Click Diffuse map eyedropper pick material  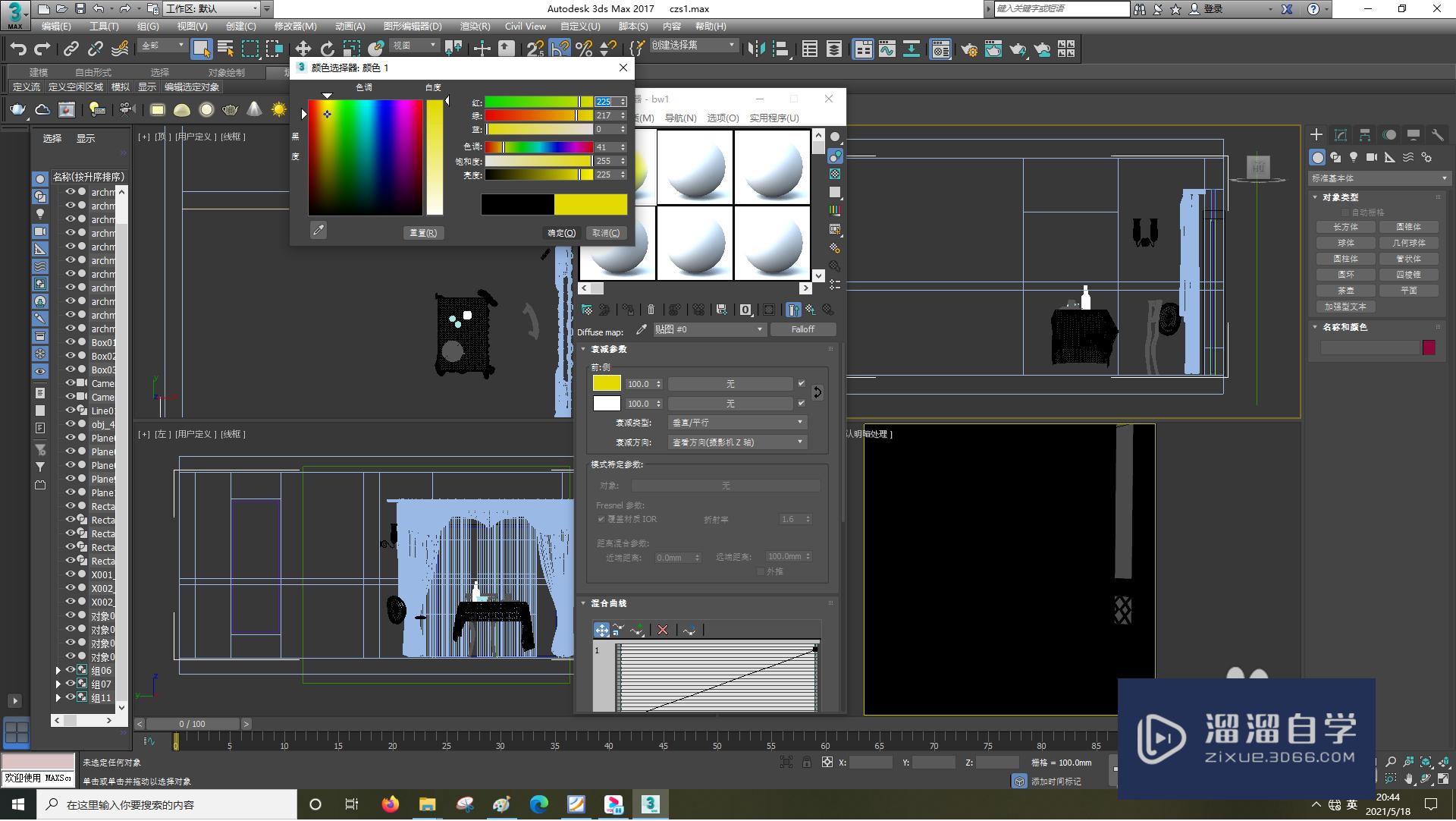642,329
